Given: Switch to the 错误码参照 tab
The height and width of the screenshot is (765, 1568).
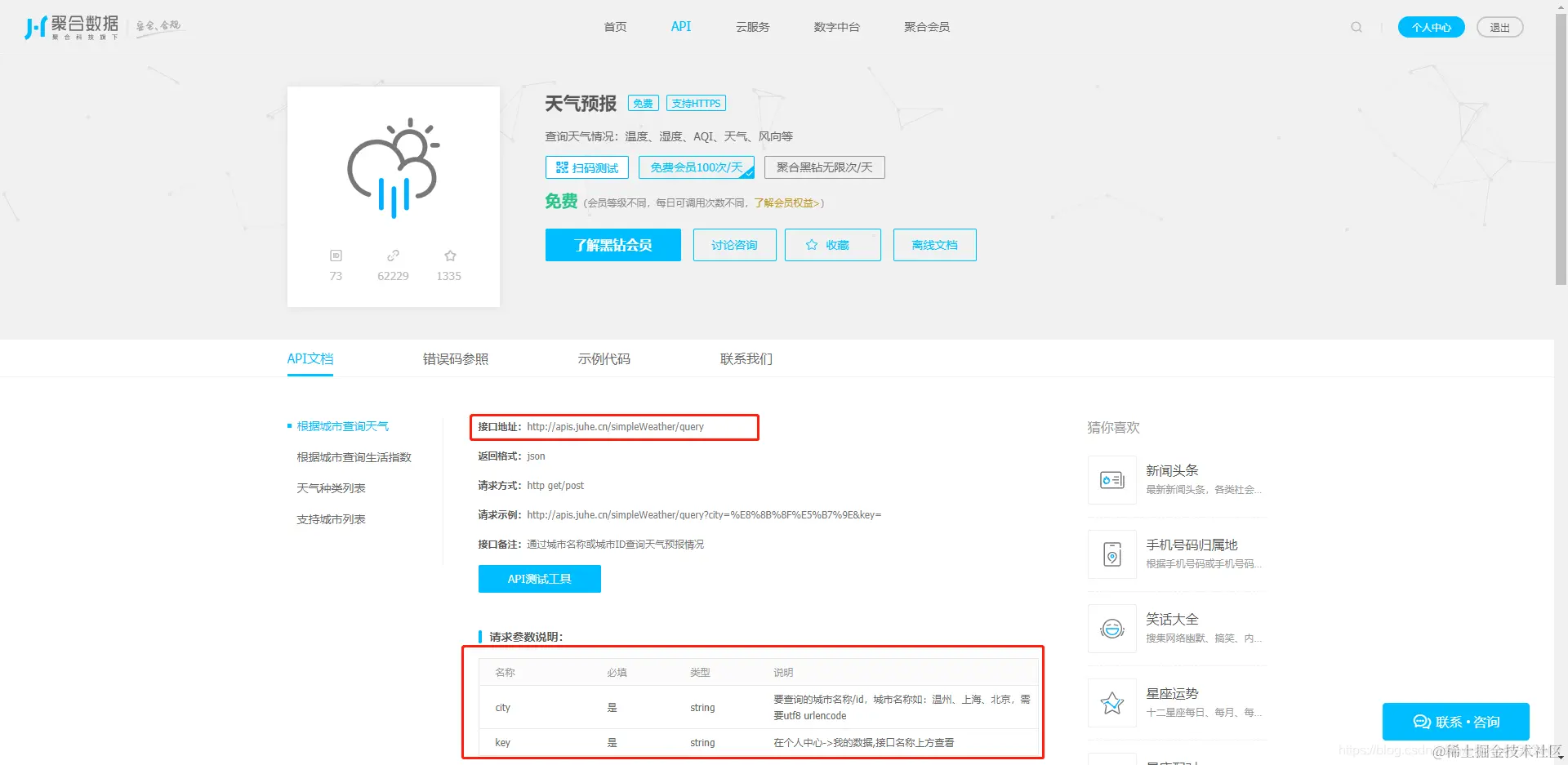Looking at the screenshot, I should pos(456,359).
